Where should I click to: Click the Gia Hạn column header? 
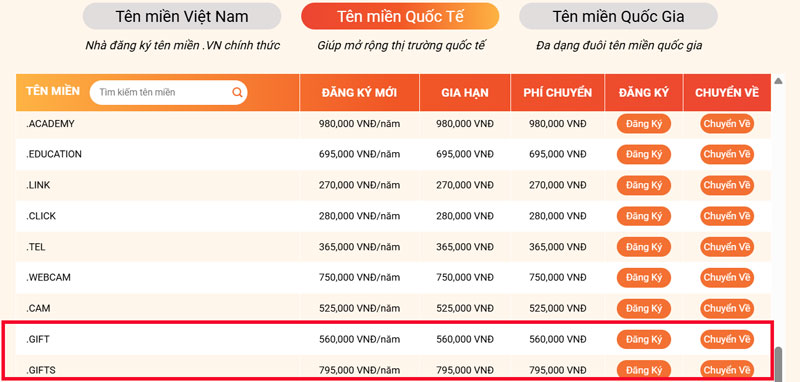(465, 93)
